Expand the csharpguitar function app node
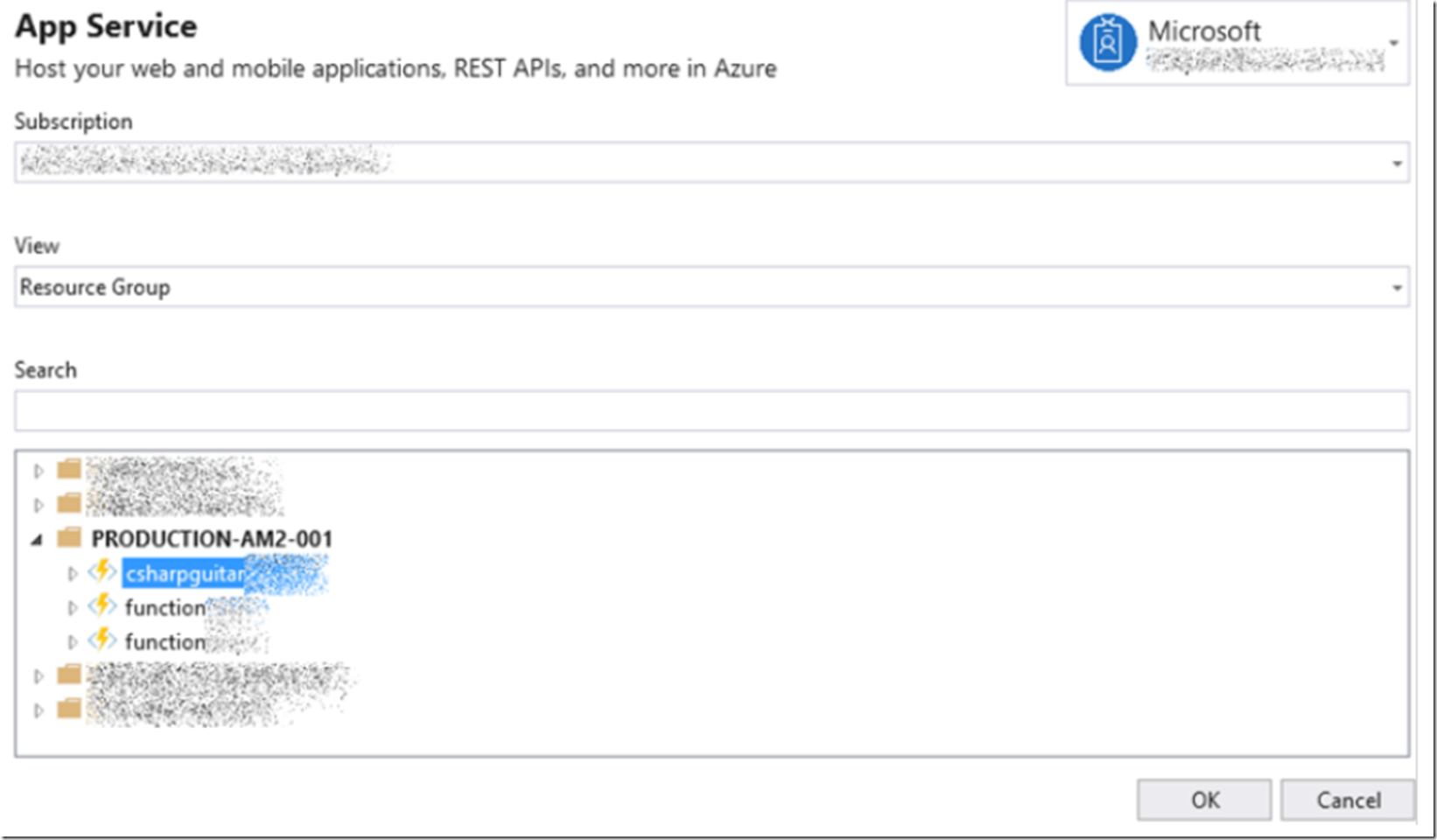1437x840 pixels. click(73, 574)
